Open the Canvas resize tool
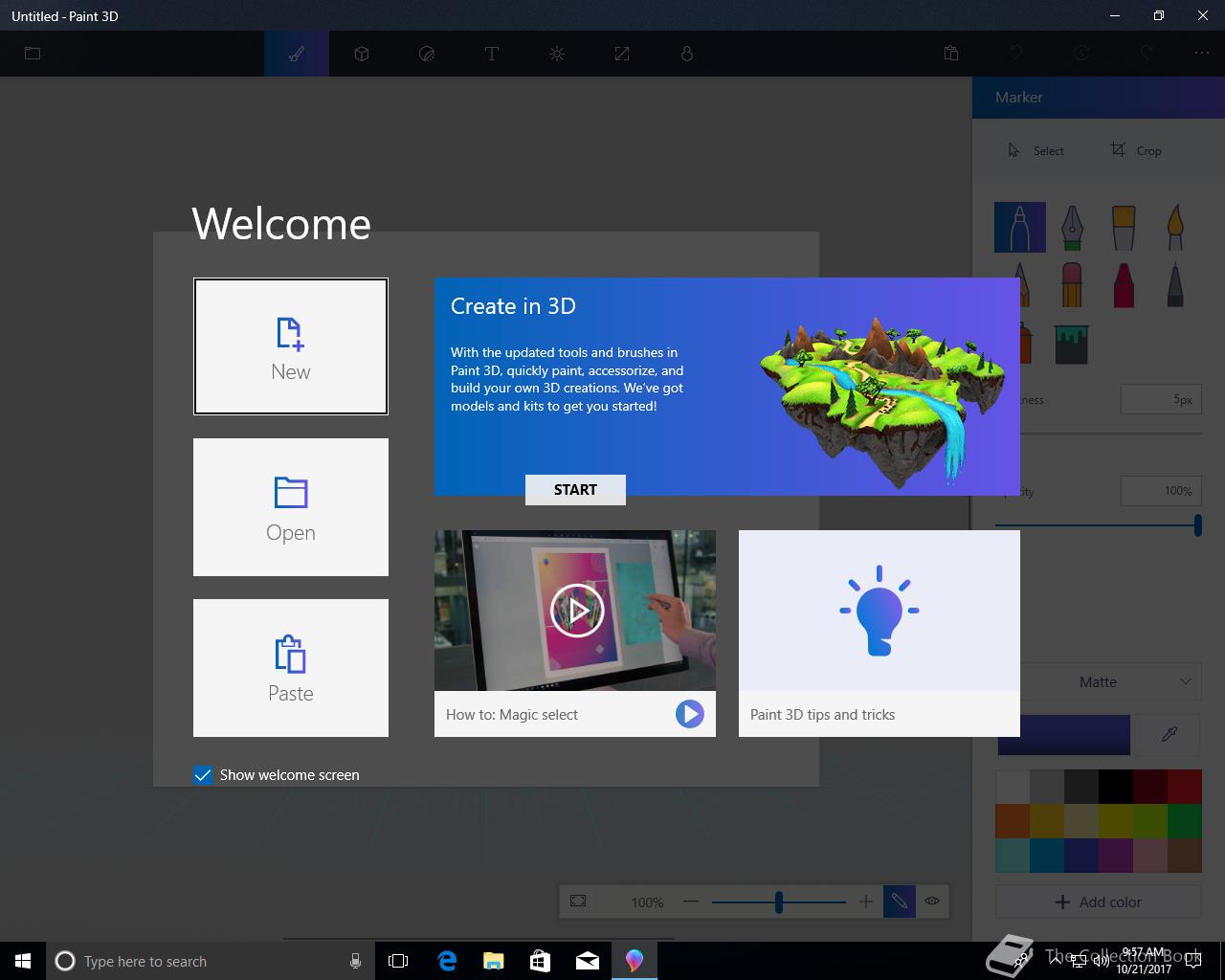 click(x=622, y=54)
